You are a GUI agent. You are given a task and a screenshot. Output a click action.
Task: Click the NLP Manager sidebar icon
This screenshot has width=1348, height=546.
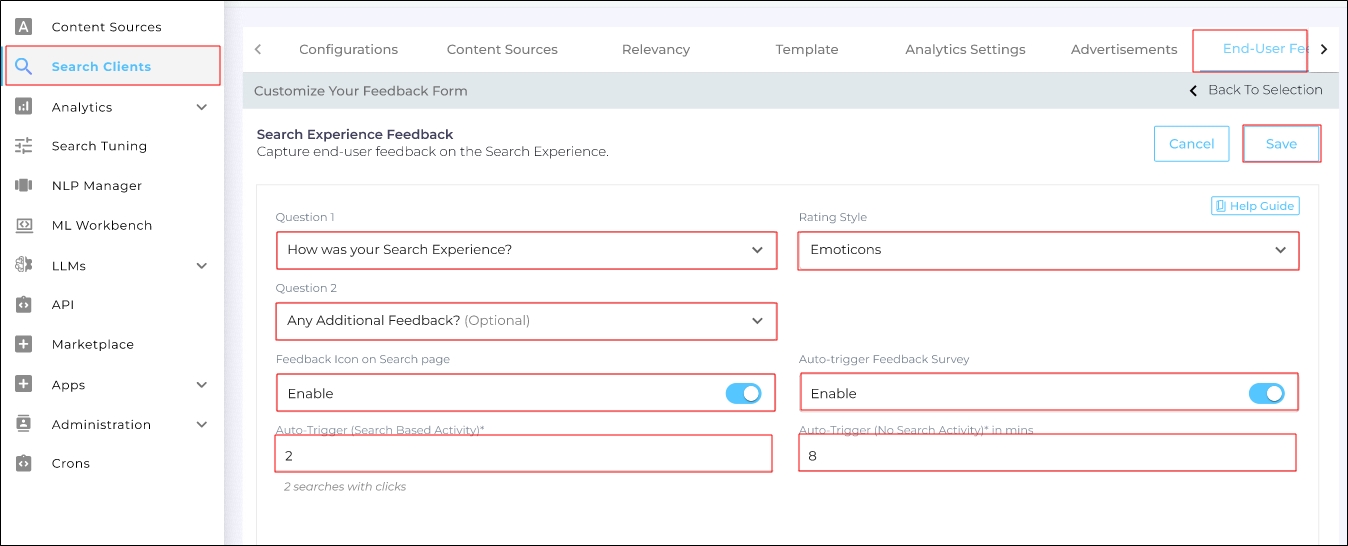click(x=24, y=186)
